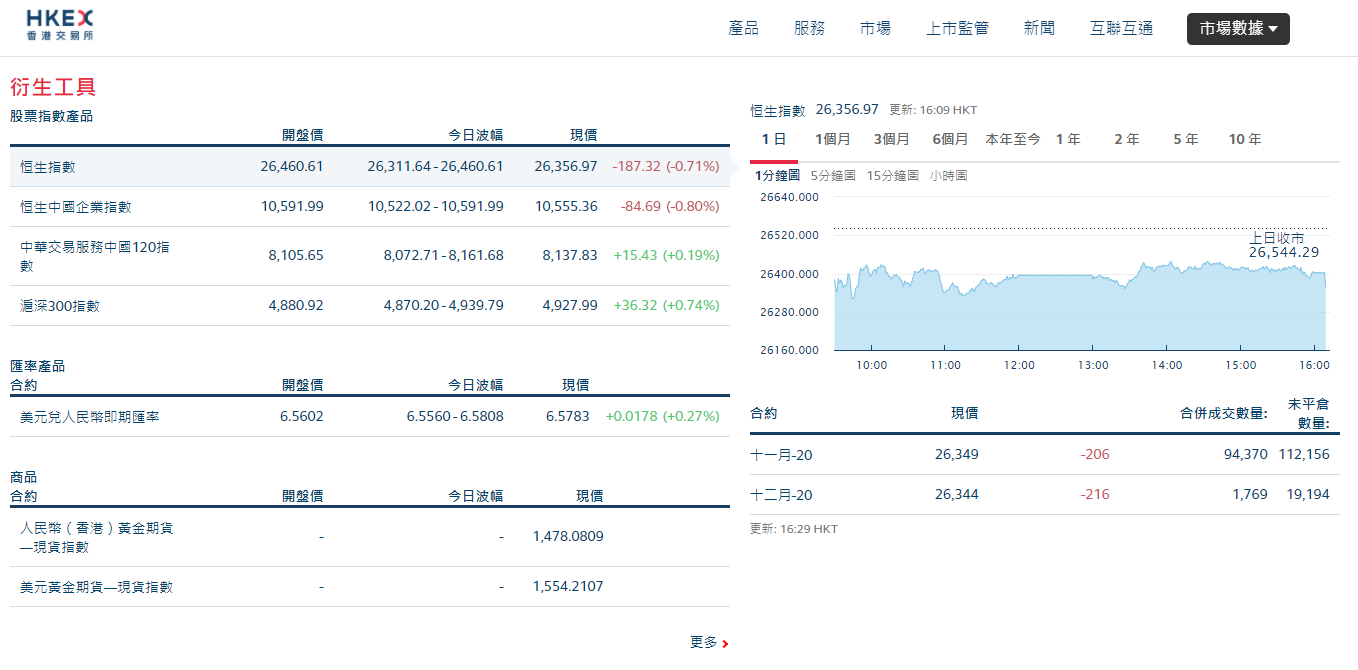Screen dimensions: 1358x670
Task: Click the HKEX 香港交易所 logo
Action: [60, 26]
